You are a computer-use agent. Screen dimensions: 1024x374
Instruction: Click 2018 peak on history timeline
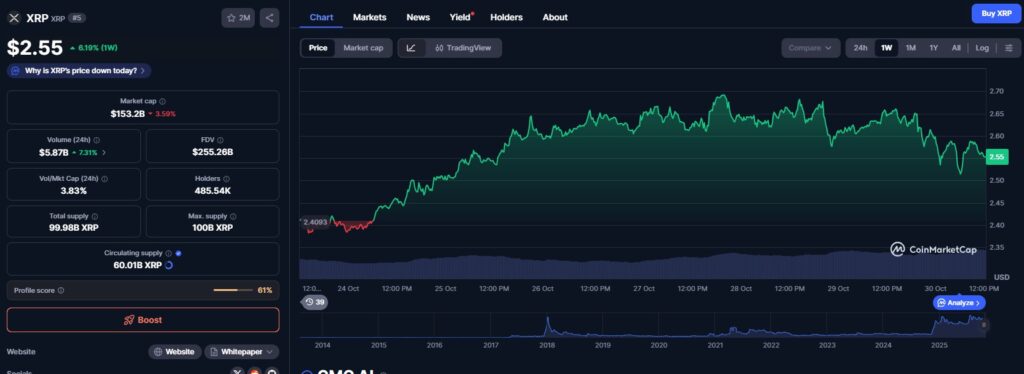pyautogui.click(x=547, y=320)
